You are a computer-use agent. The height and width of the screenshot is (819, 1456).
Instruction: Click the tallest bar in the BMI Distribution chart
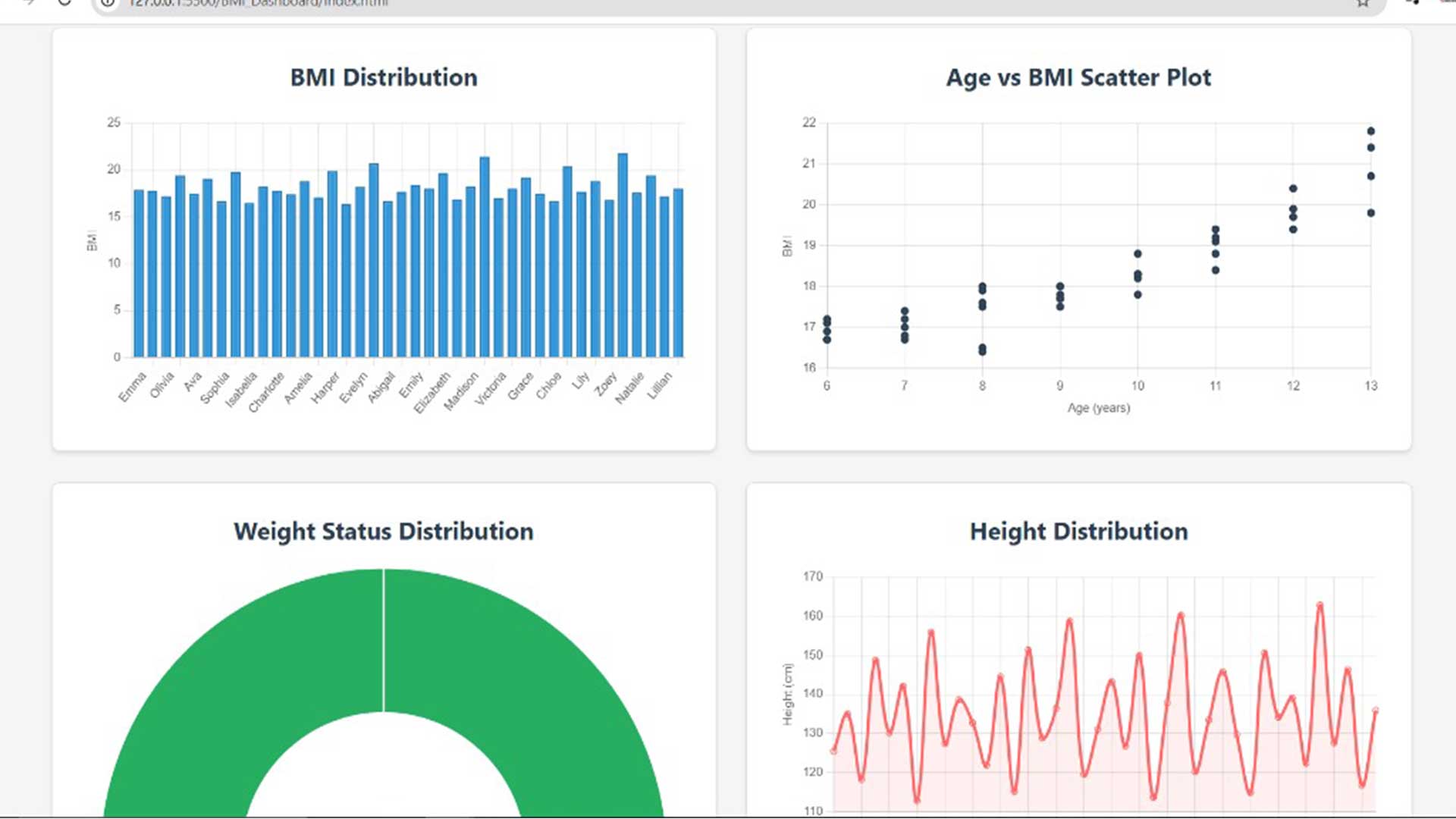coord(623,255)
